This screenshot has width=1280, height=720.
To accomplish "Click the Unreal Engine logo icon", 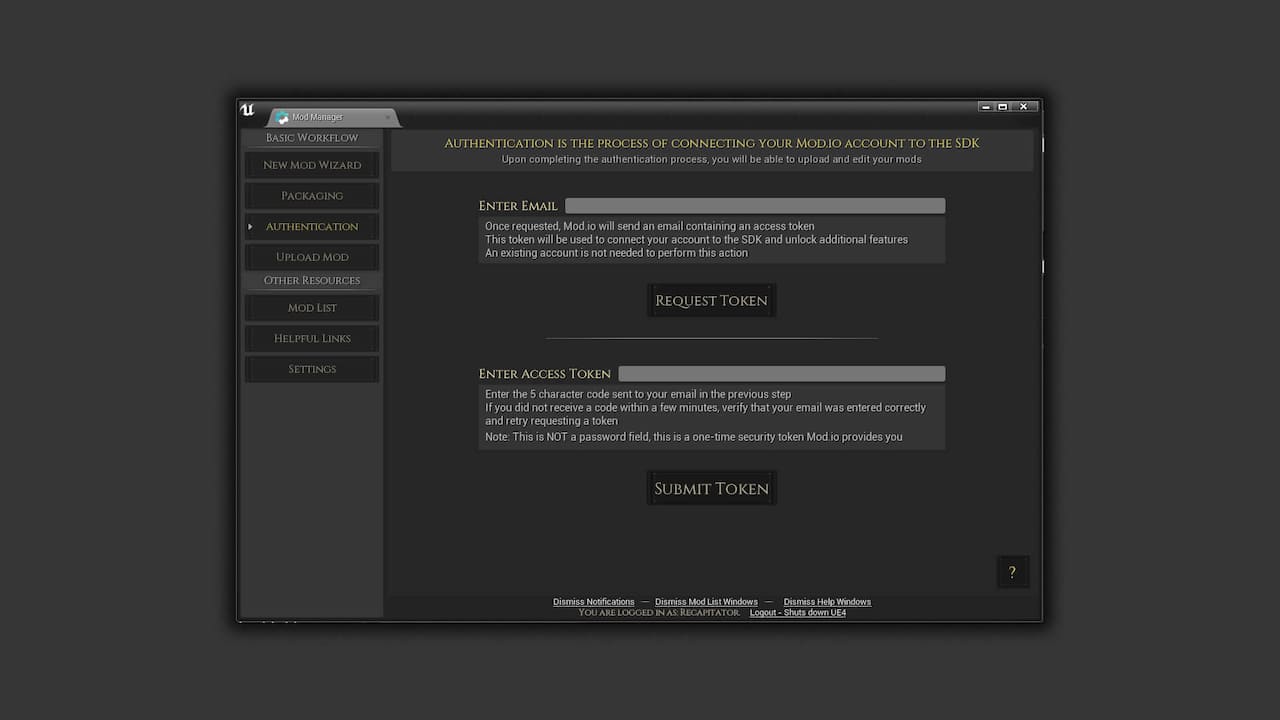I will (x=248, y=110).
